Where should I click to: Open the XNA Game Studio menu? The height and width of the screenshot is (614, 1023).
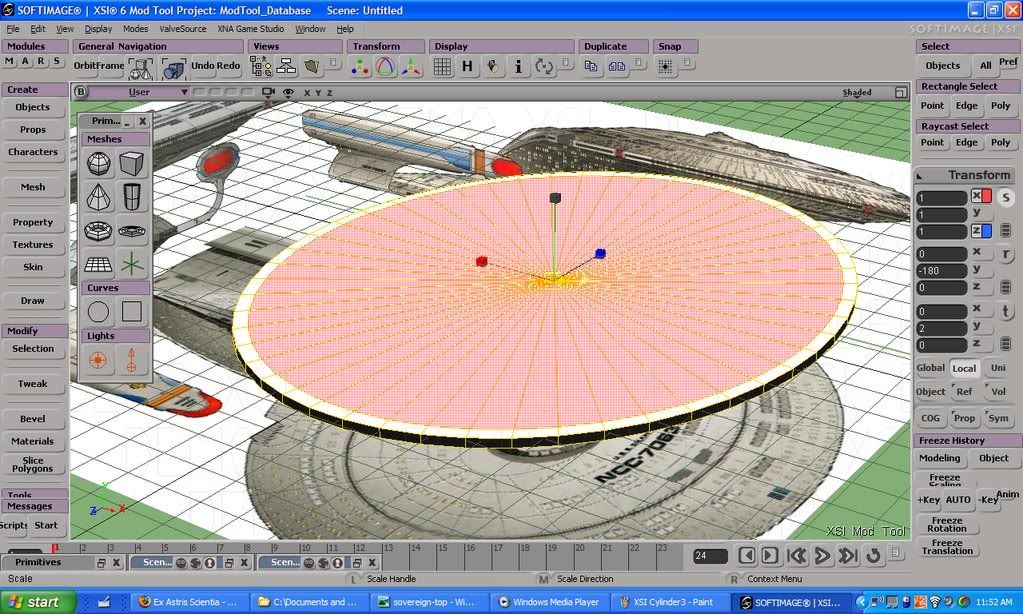251,29
